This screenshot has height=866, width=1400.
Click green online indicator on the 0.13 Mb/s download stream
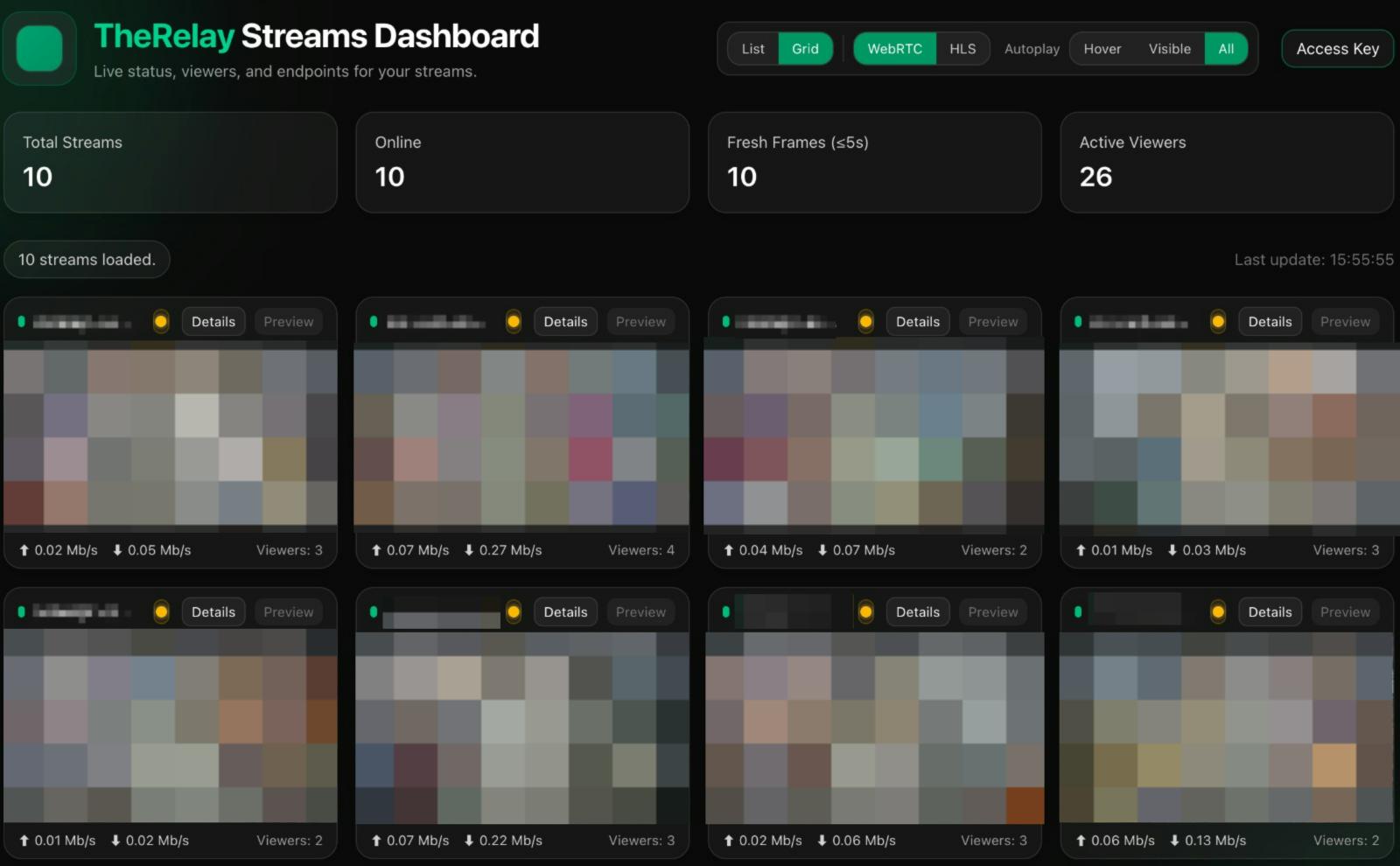click(x=1078, y=612)
